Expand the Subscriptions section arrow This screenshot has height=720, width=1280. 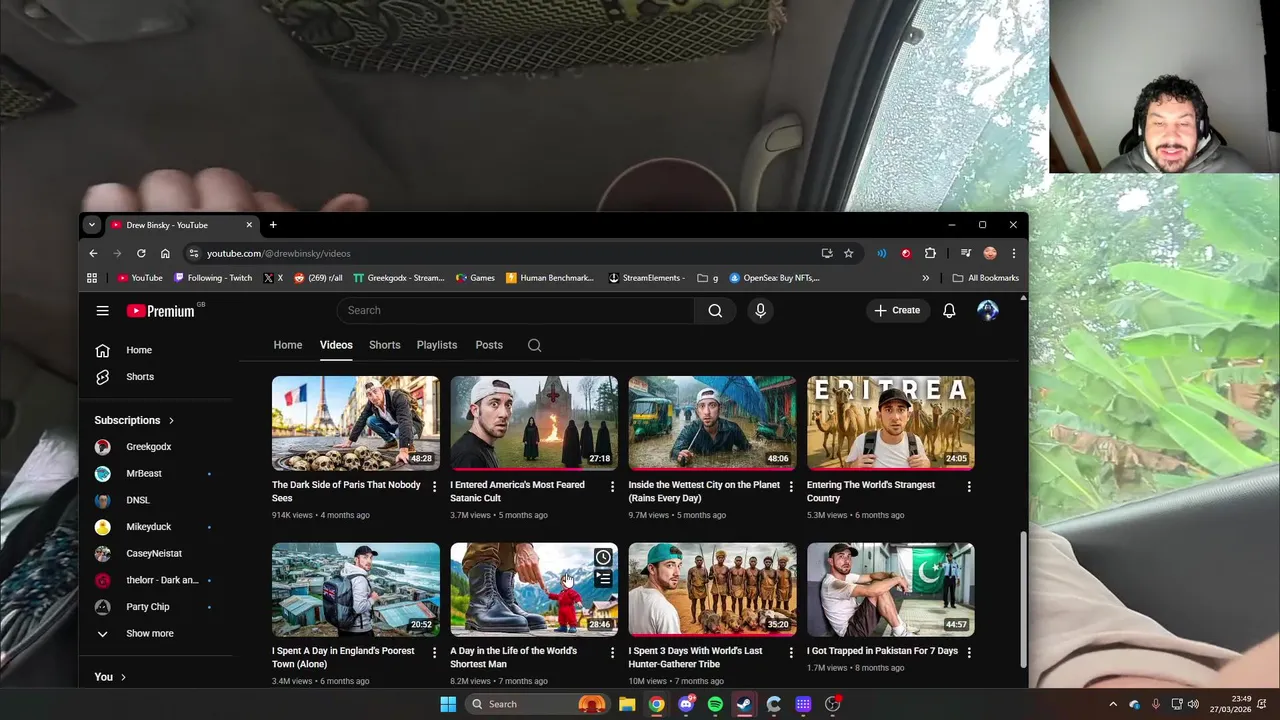point(171,421)
